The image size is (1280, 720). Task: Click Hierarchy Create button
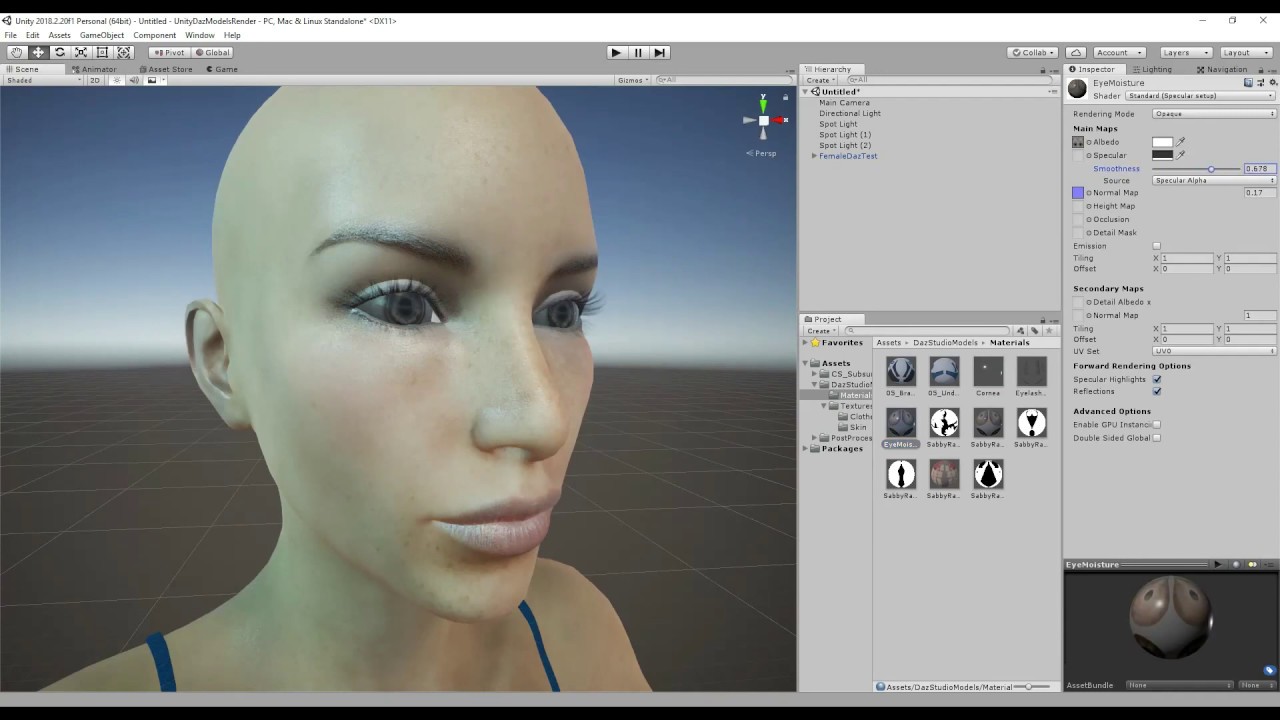click(820, 80)
